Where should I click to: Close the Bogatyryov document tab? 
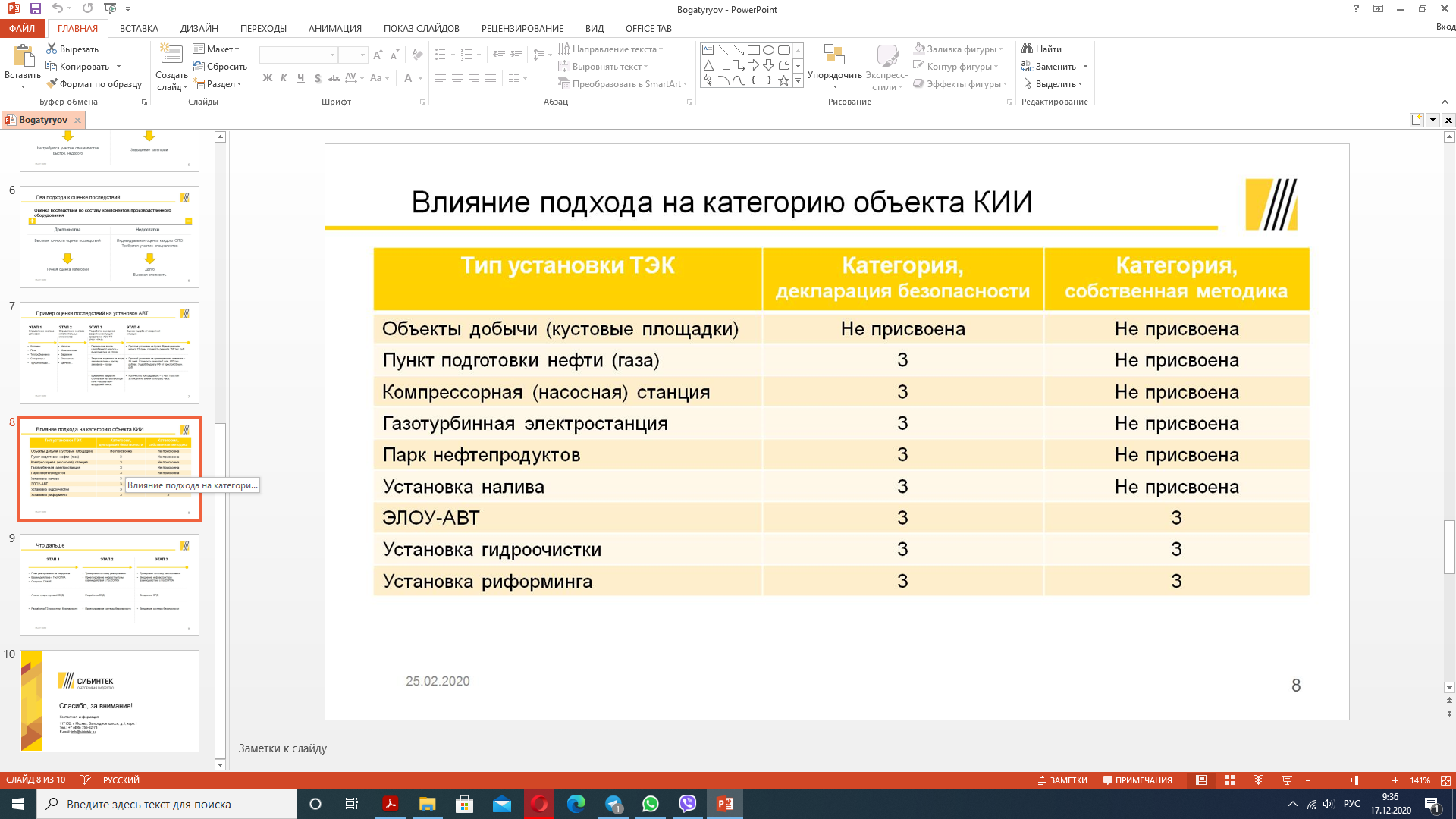77,120
